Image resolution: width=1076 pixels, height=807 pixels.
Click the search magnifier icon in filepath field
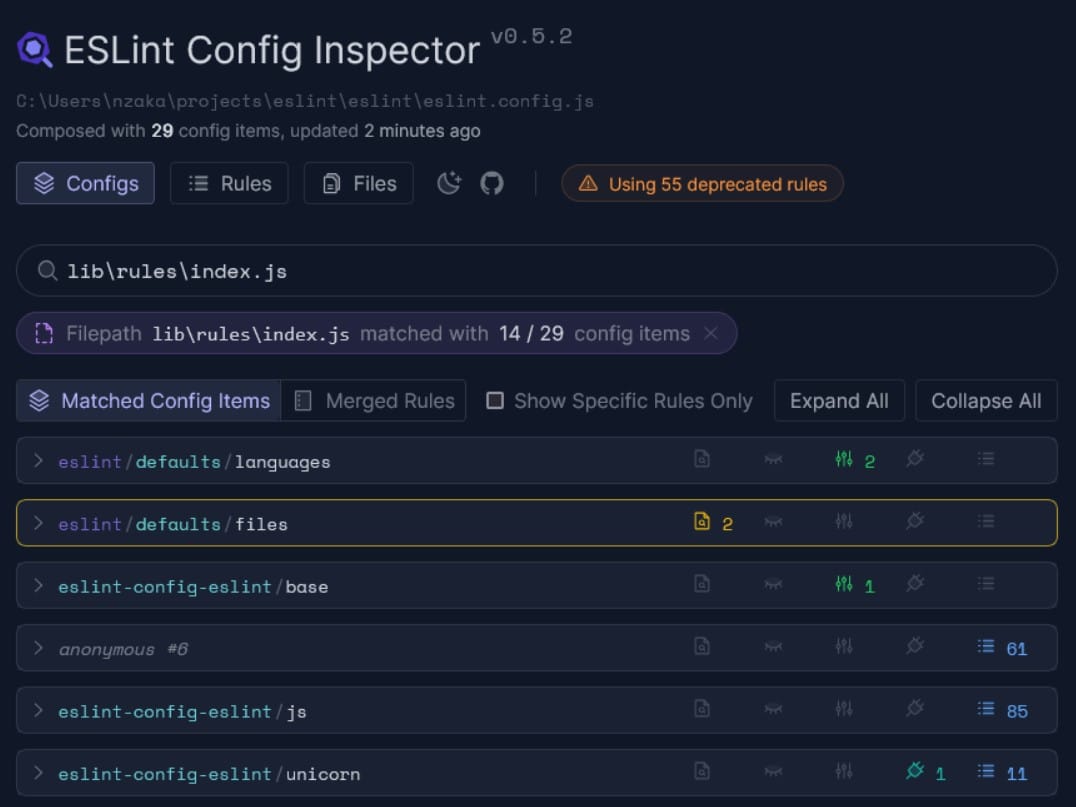(47, 270)
